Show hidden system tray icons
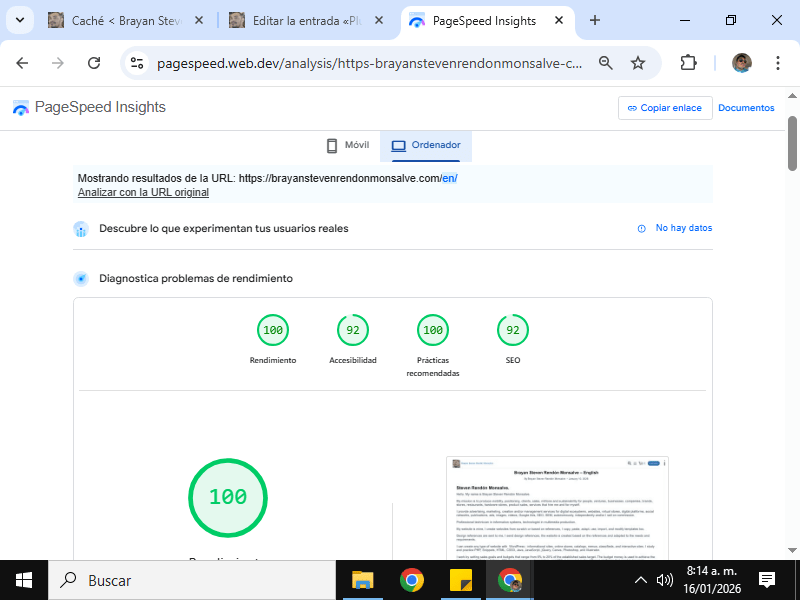The height and width of the screenshot is (600, 800). tap(641, 580)
